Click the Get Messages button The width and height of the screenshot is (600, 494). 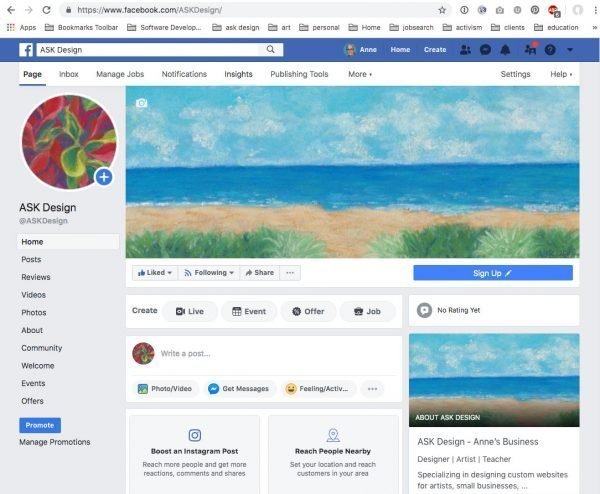coord(238,389)
